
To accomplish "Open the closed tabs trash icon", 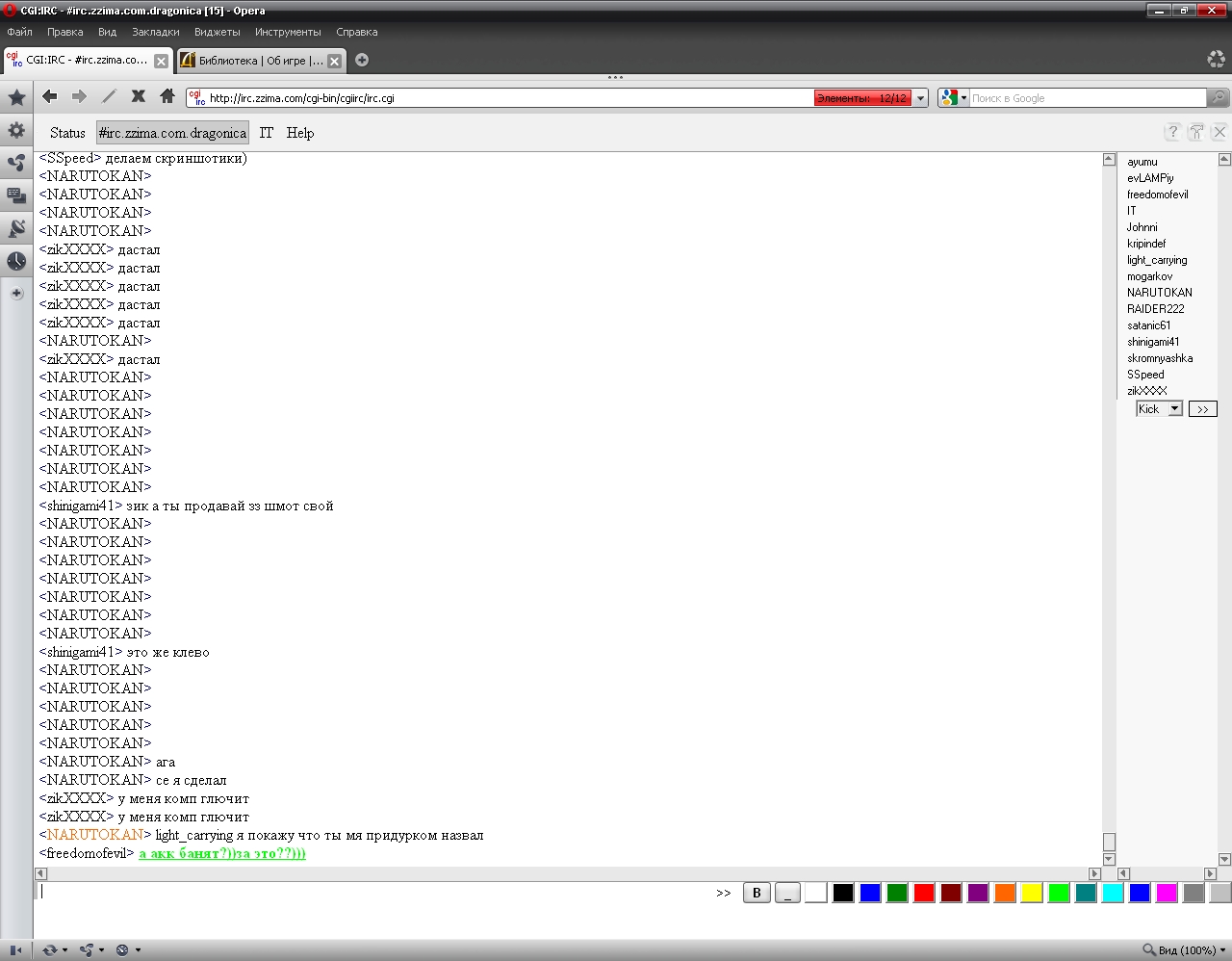I will pos(1216,60).
